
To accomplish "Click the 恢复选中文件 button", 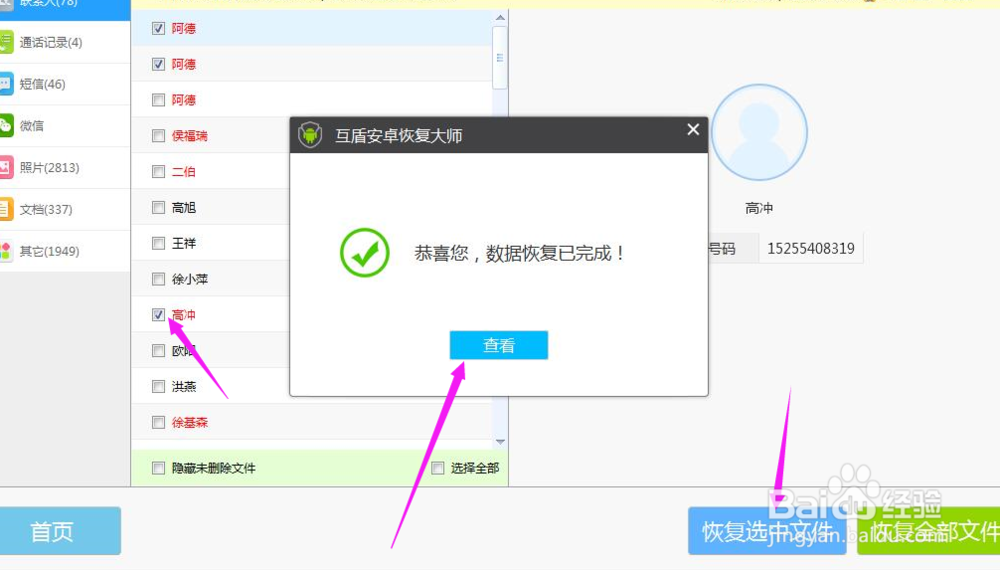I will point(767,530).
